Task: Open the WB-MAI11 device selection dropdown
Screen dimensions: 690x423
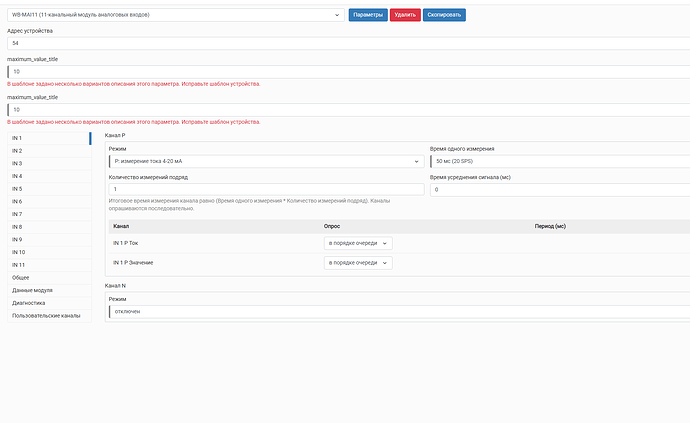Action: pos(176,15)
